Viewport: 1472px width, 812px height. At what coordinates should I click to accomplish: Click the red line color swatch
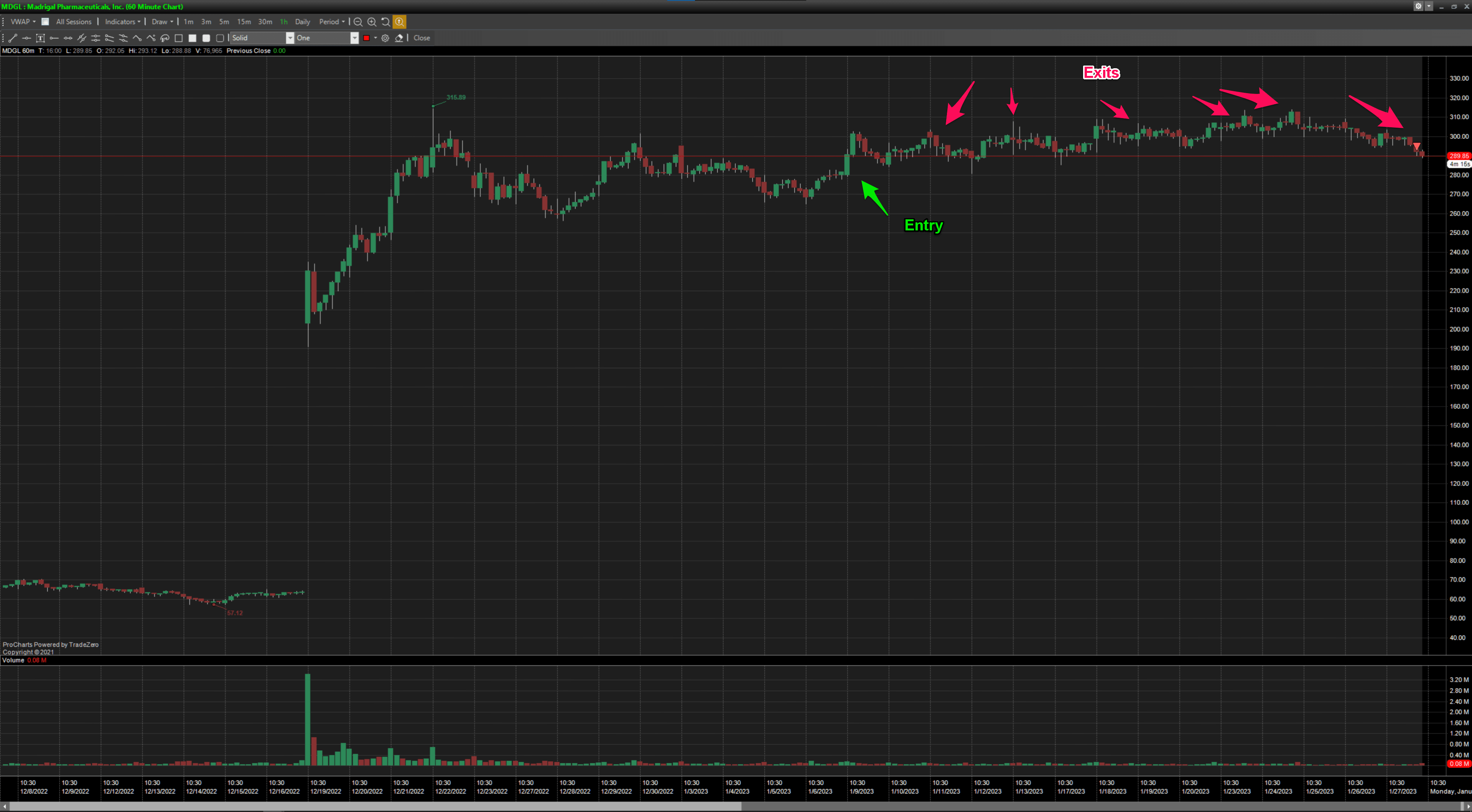[366, 38]
